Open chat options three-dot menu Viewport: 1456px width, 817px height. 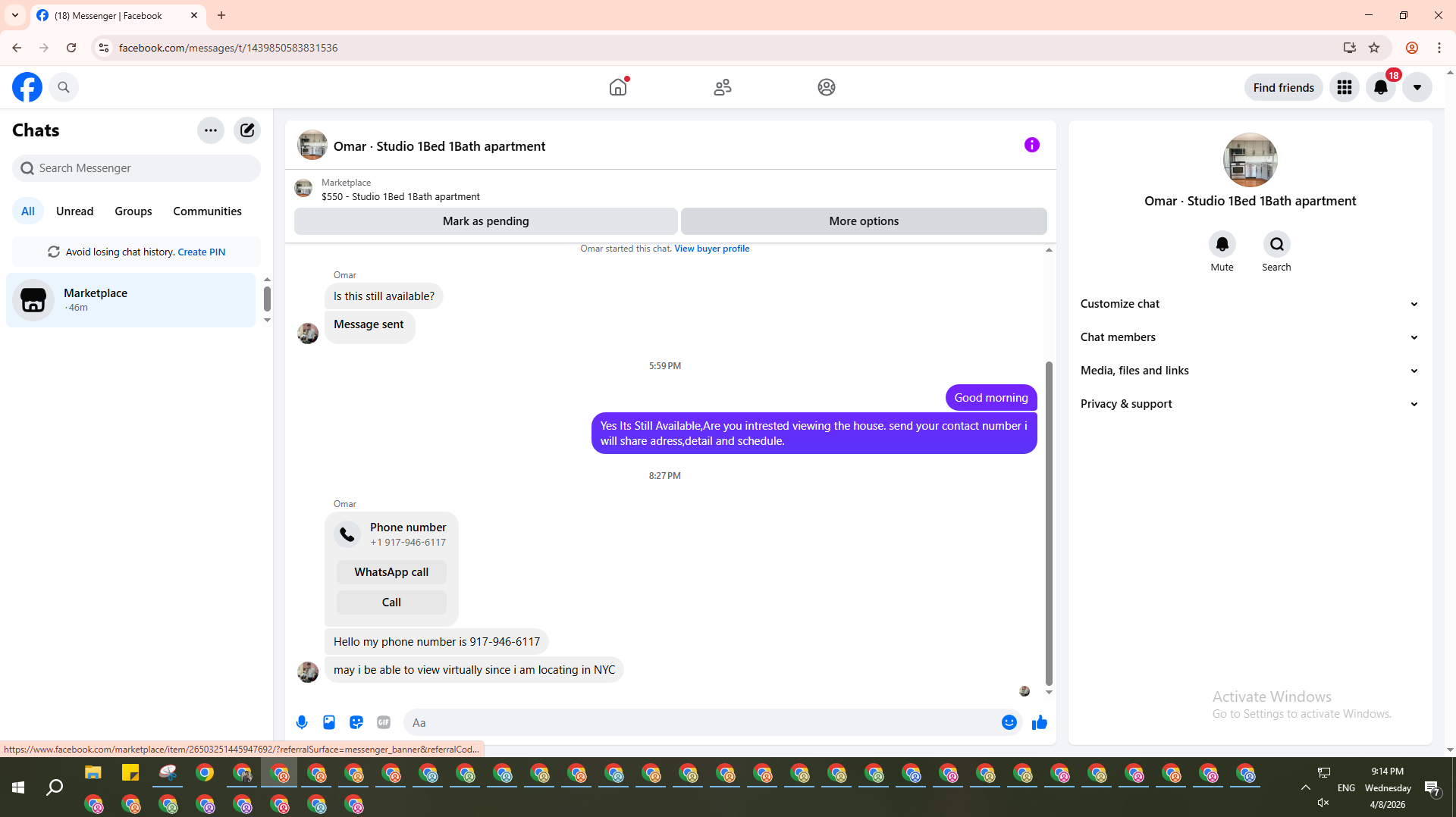pyautogui.click(x=211, y=130)
